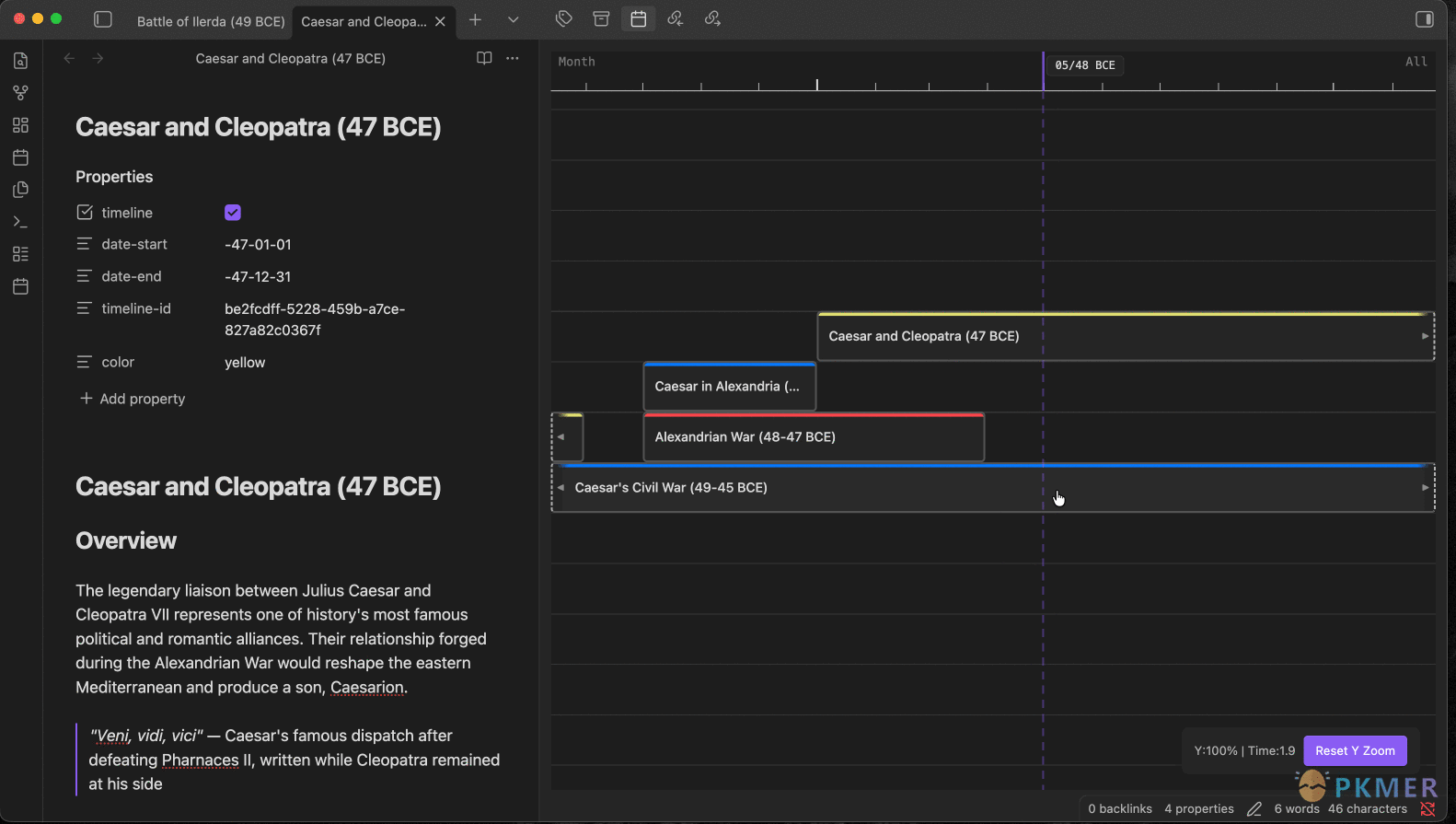Click the color property type icon
Image resolution: width=1456 pixels, height=824 pixels.
coord(85,362)
